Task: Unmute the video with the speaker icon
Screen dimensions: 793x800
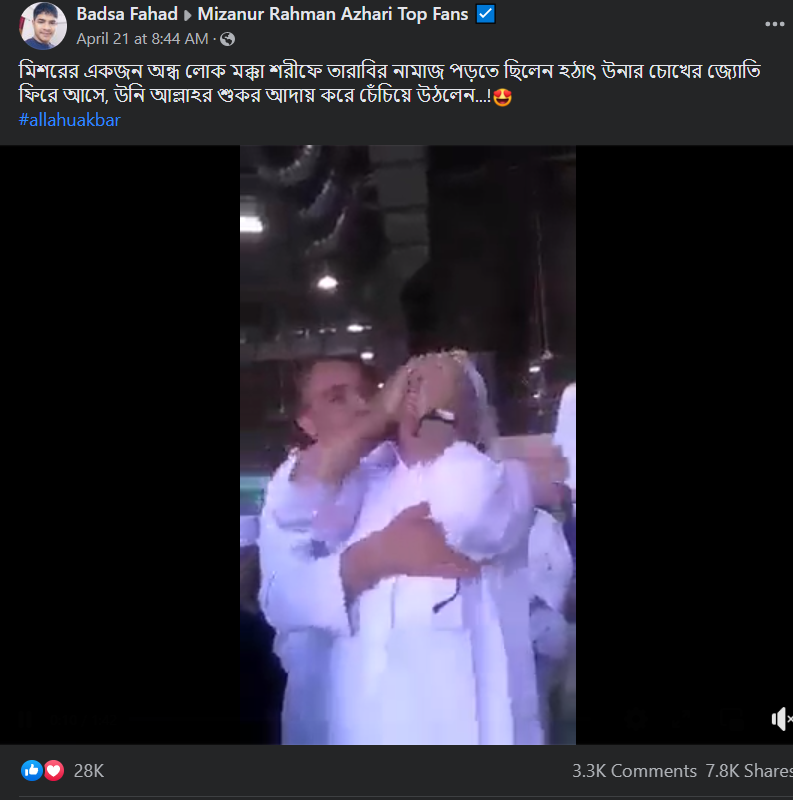Action: (782, 719)
